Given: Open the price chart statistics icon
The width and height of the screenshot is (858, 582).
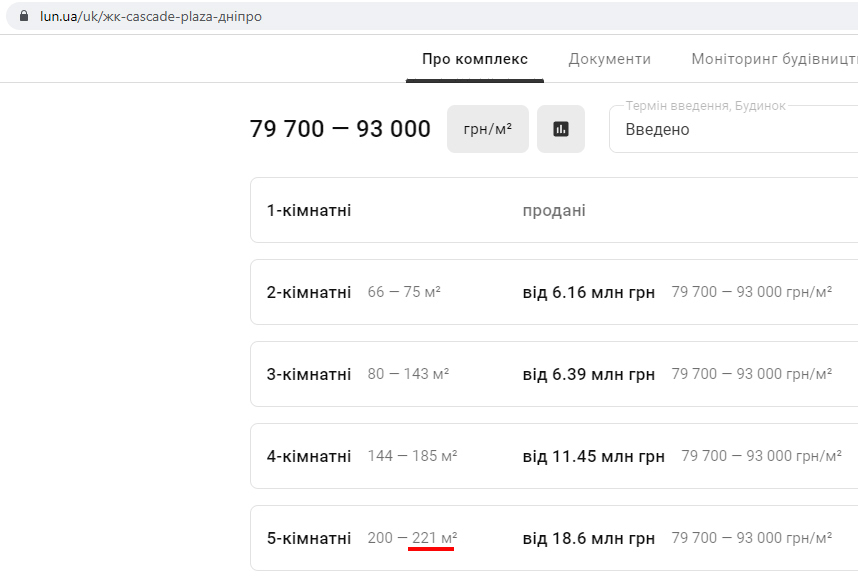Looking at the screenshot, I should point(561,129).
